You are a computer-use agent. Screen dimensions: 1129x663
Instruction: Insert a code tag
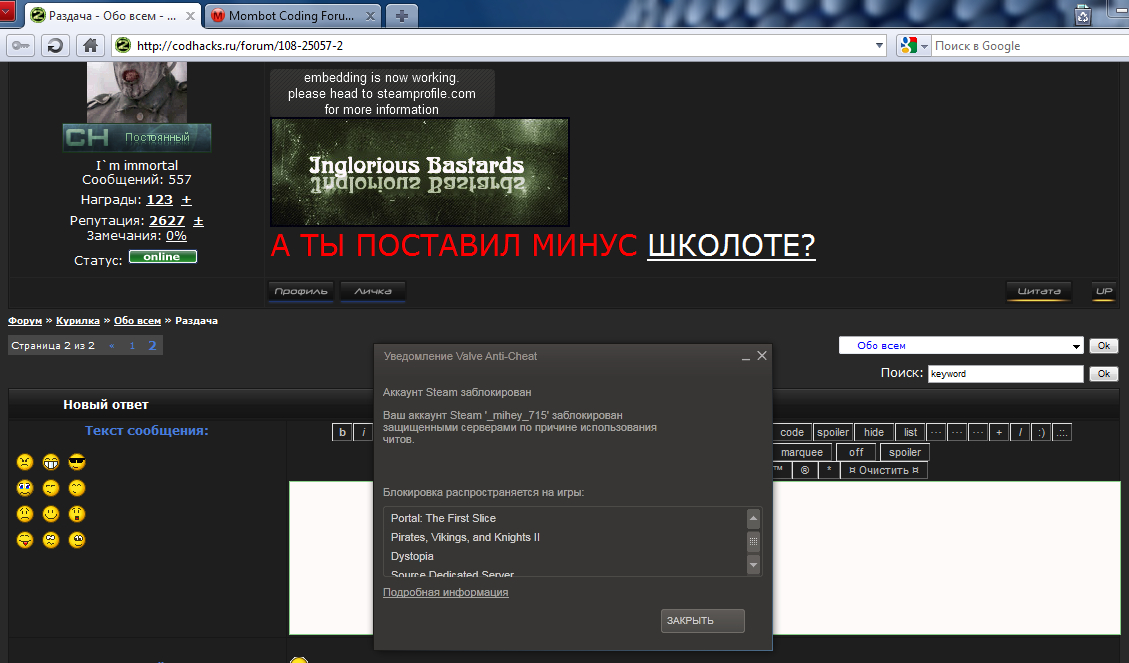(x=792, y=432)
